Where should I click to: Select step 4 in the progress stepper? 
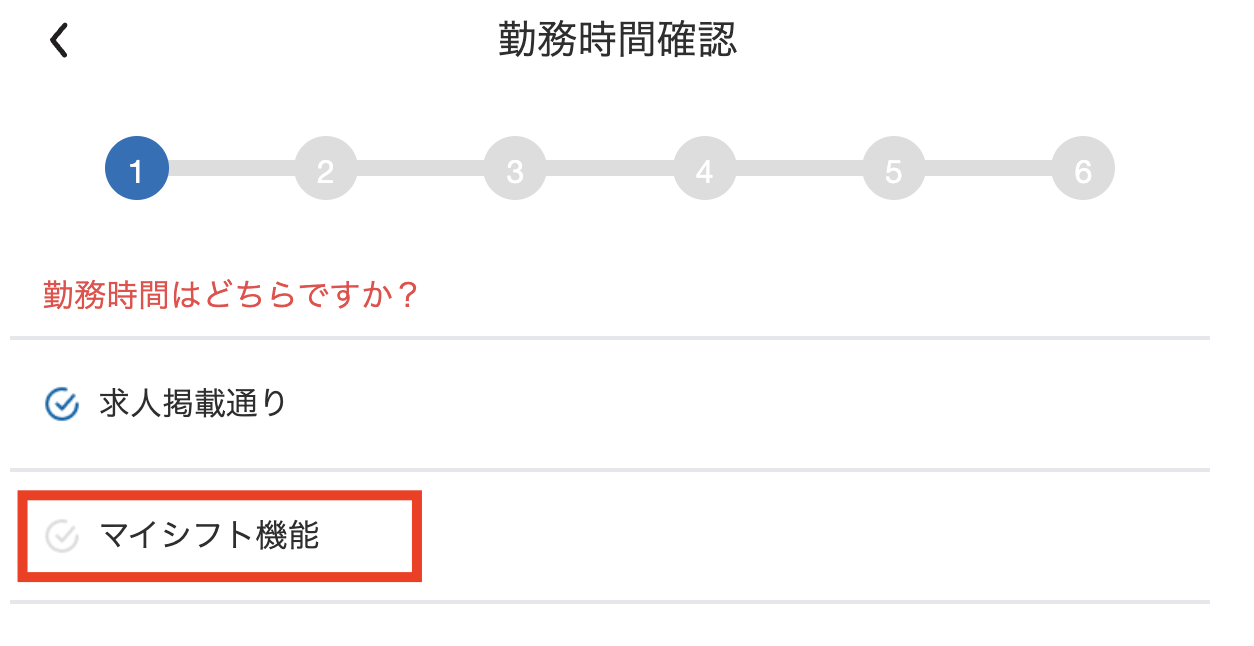click(x=704, y=168)
